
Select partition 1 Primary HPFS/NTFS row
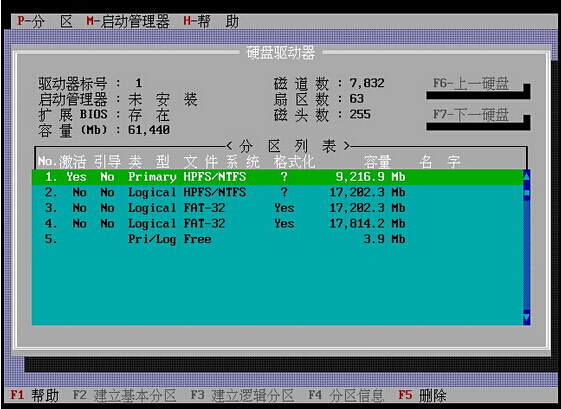pos(277,177)
